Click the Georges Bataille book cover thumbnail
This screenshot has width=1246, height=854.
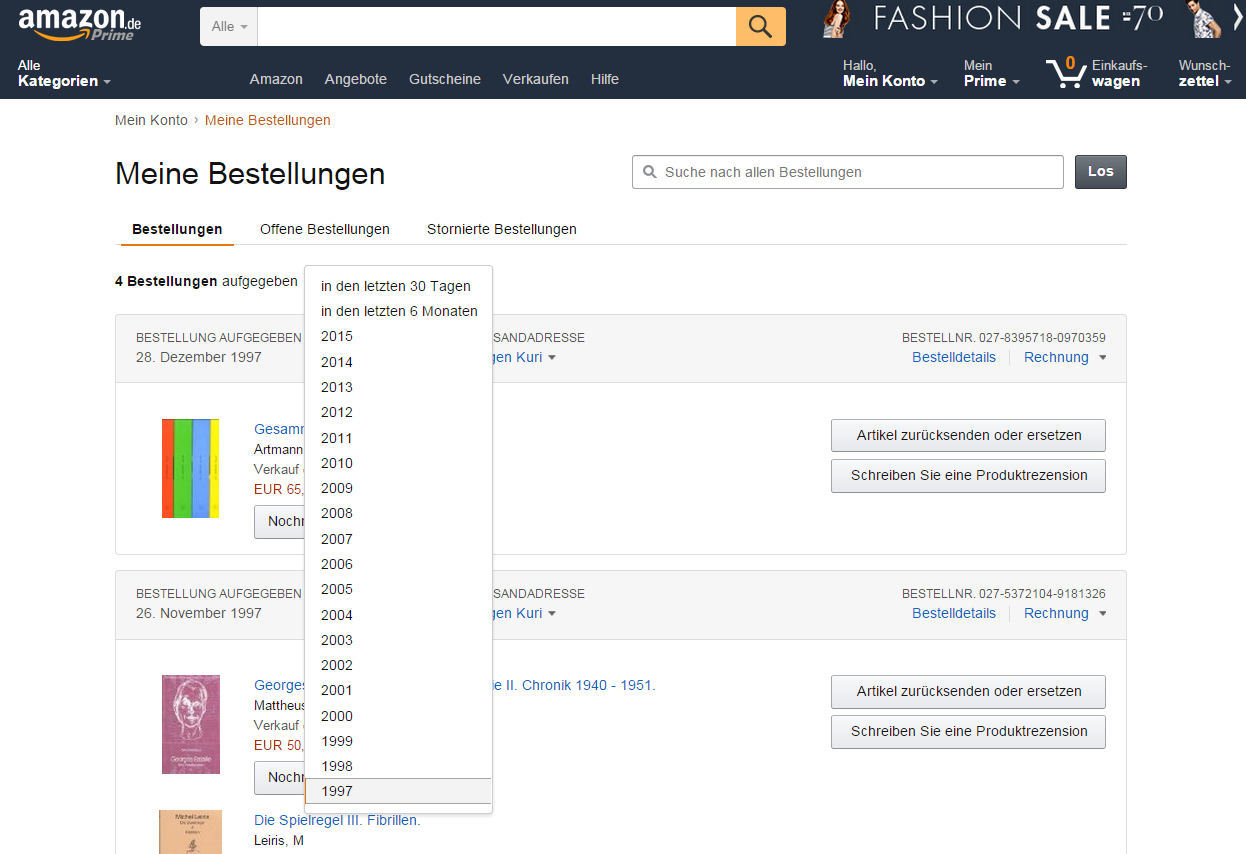point(190,724)
